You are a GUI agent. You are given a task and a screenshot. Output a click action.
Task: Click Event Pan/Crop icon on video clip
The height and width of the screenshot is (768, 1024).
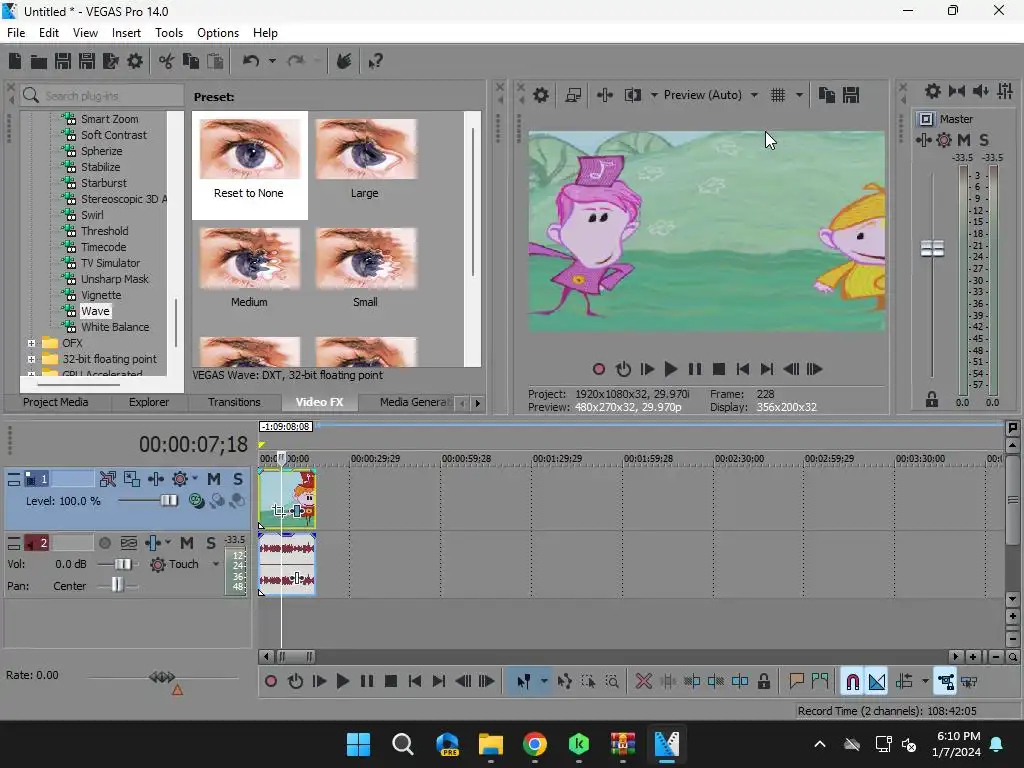(x=279, y=511)
